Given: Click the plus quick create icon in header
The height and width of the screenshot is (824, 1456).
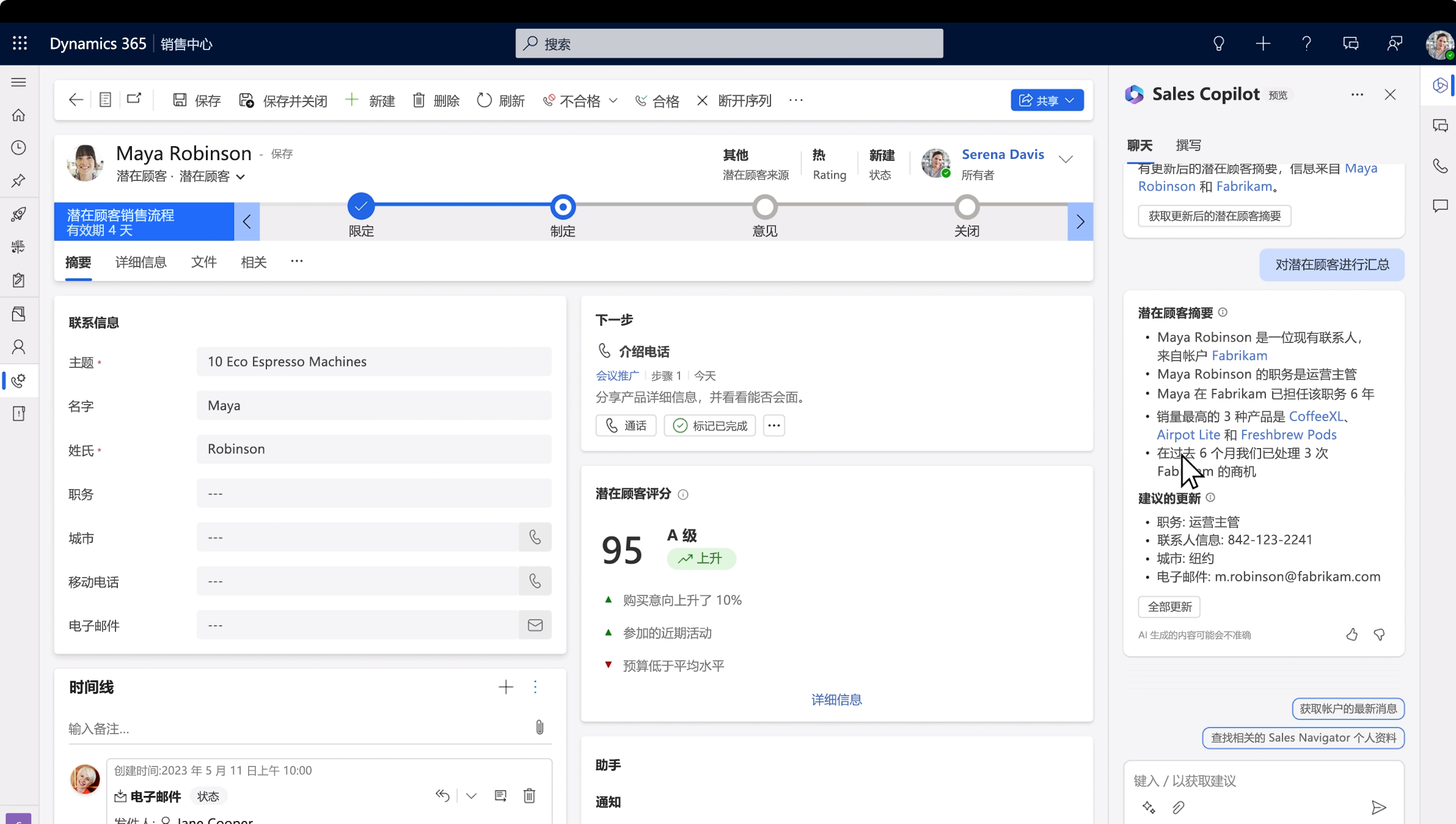Looking at the screenshot, I should (1263, 43).
